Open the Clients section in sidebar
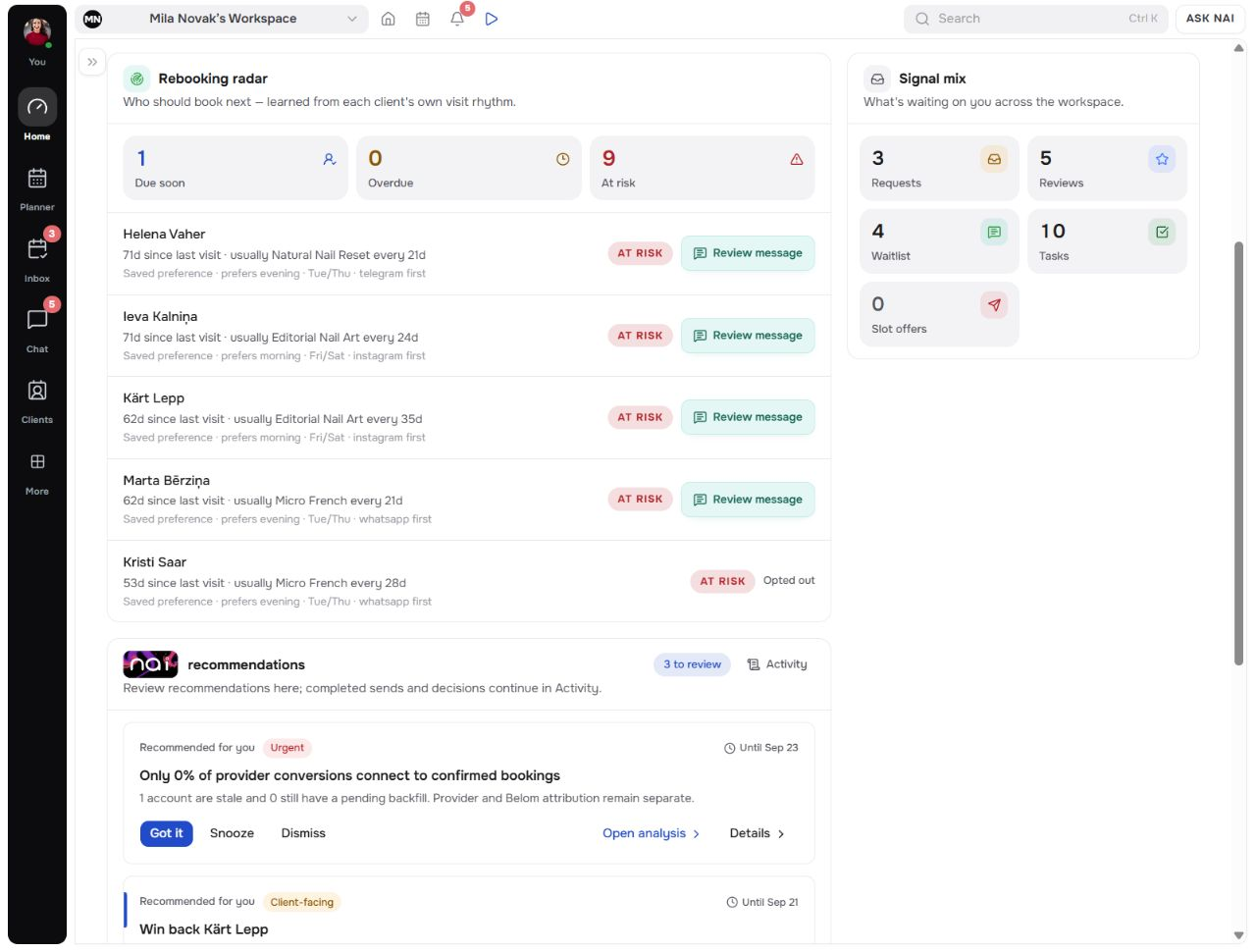Screen dimensions: 1256x952 (37, 400)
